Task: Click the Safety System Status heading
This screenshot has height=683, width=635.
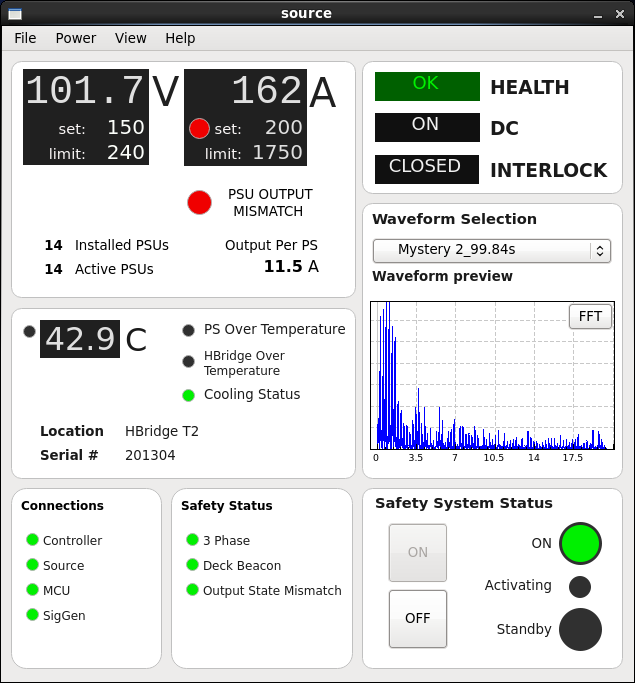Action: (x=464, y=503)
